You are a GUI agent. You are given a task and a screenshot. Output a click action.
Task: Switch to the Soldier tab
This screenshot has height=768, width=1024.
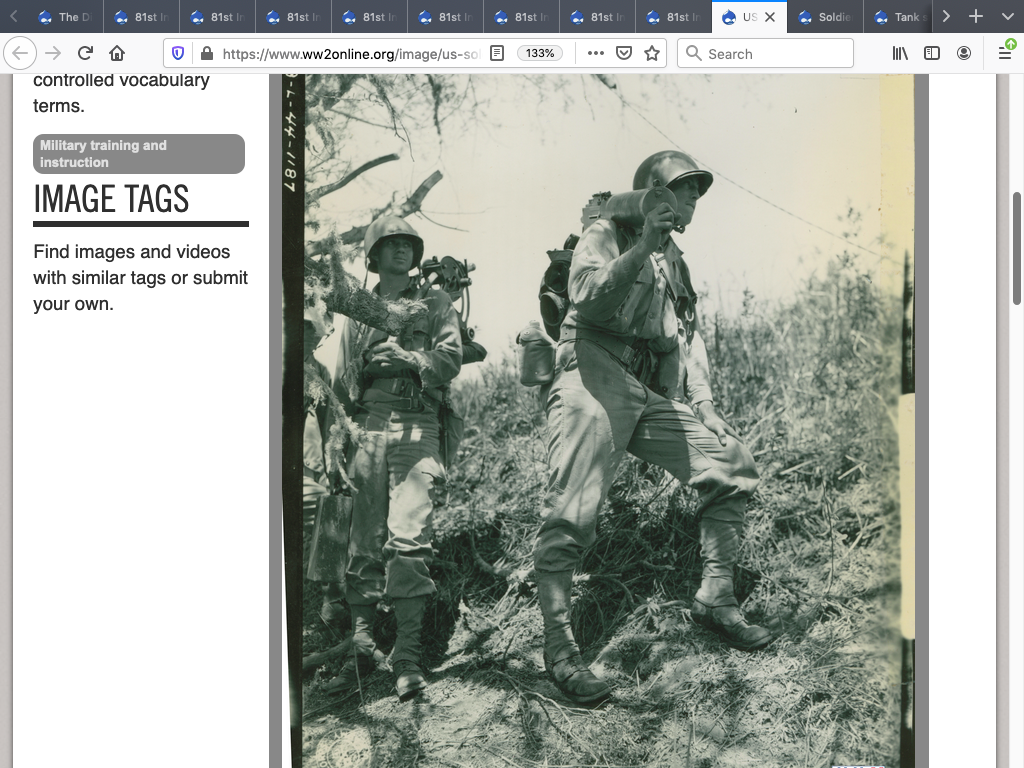(x=825, y=17)
